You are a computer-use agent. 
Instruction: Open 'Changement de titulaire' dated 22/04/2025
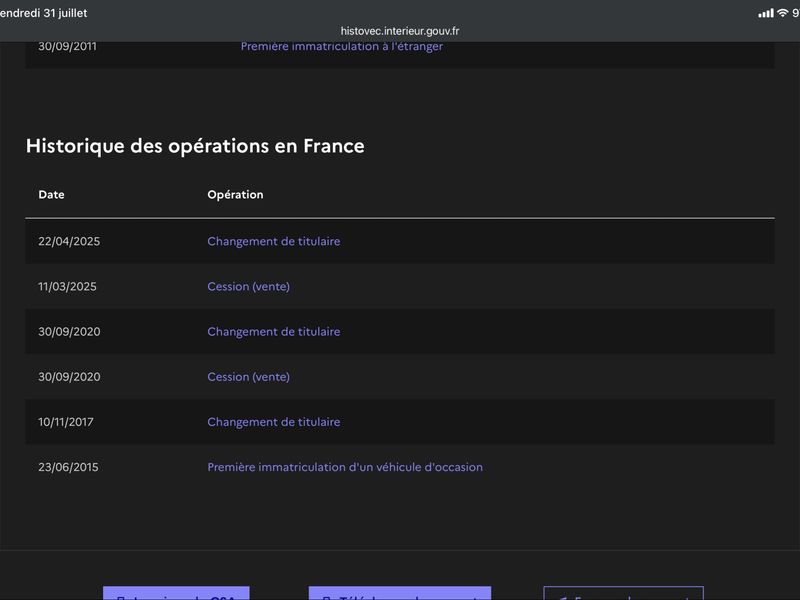[273, 241]
